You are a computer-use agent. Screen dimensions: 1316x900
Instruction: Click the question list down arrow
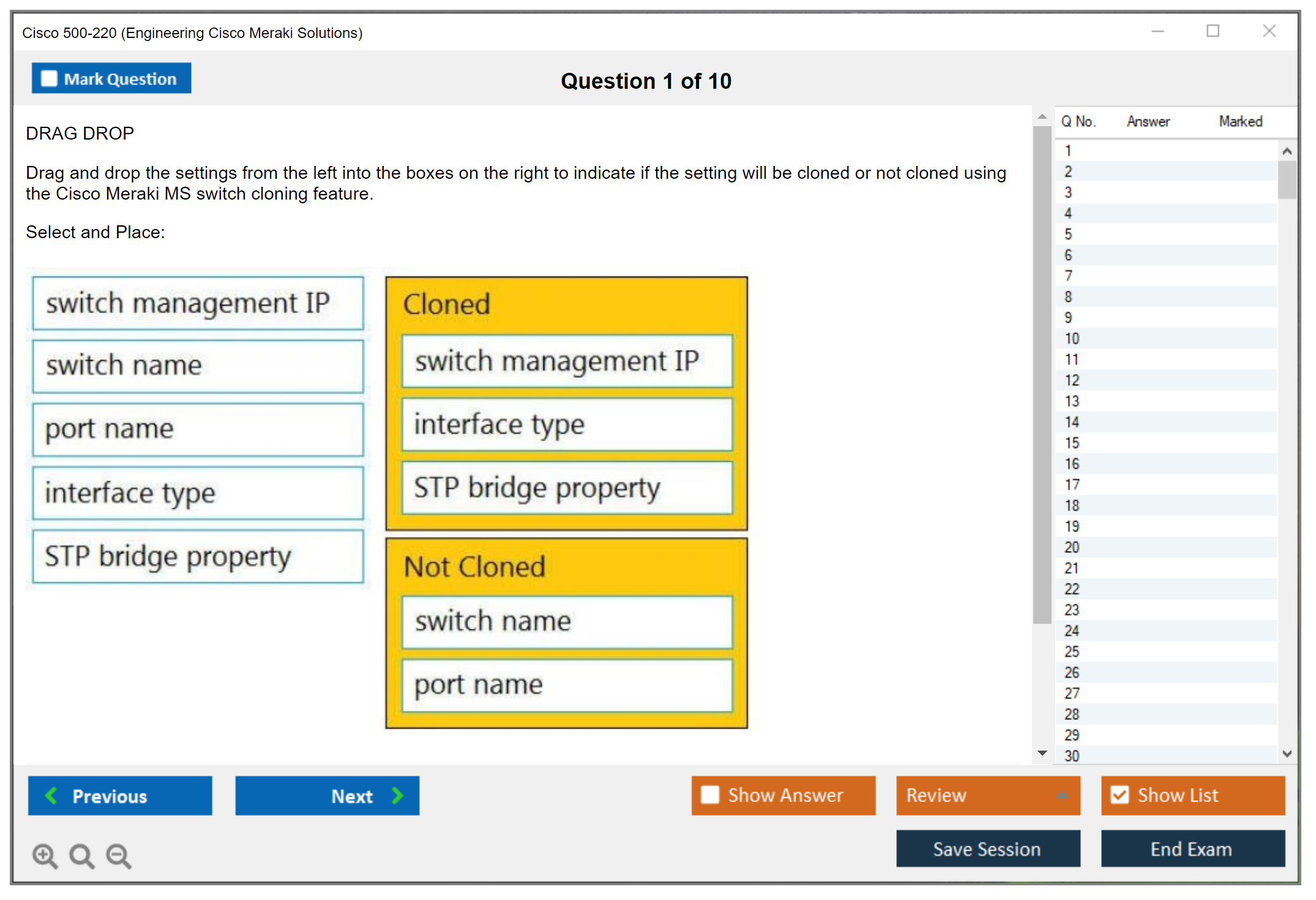[1287, 754]
